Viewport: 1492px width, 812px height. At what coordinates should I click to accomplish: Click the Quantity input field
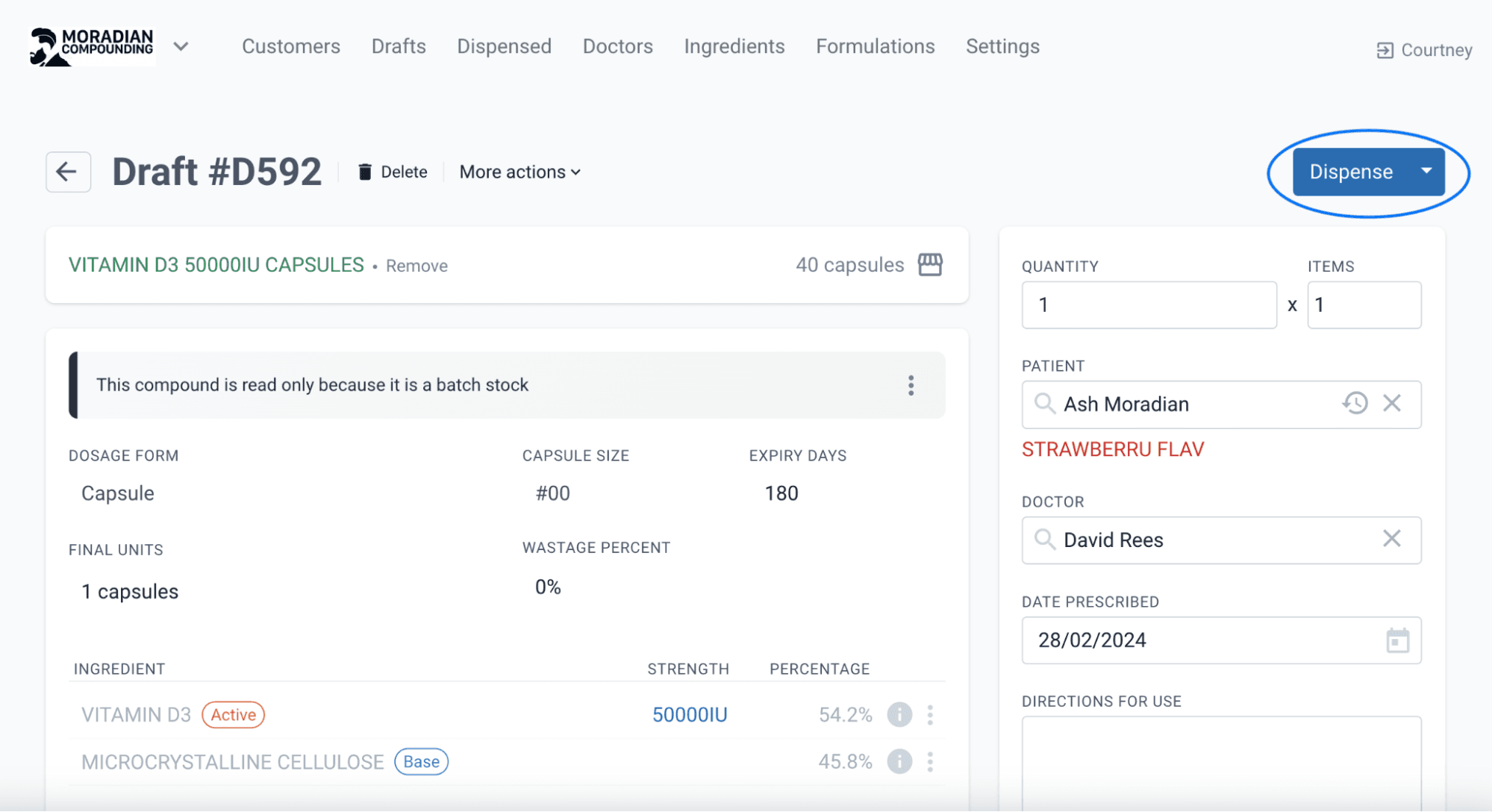[1149, 304]
